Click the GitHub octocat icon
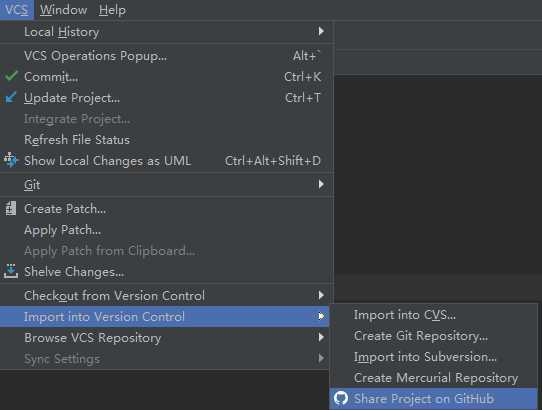The image size is (542, 410). coord(341,398)
